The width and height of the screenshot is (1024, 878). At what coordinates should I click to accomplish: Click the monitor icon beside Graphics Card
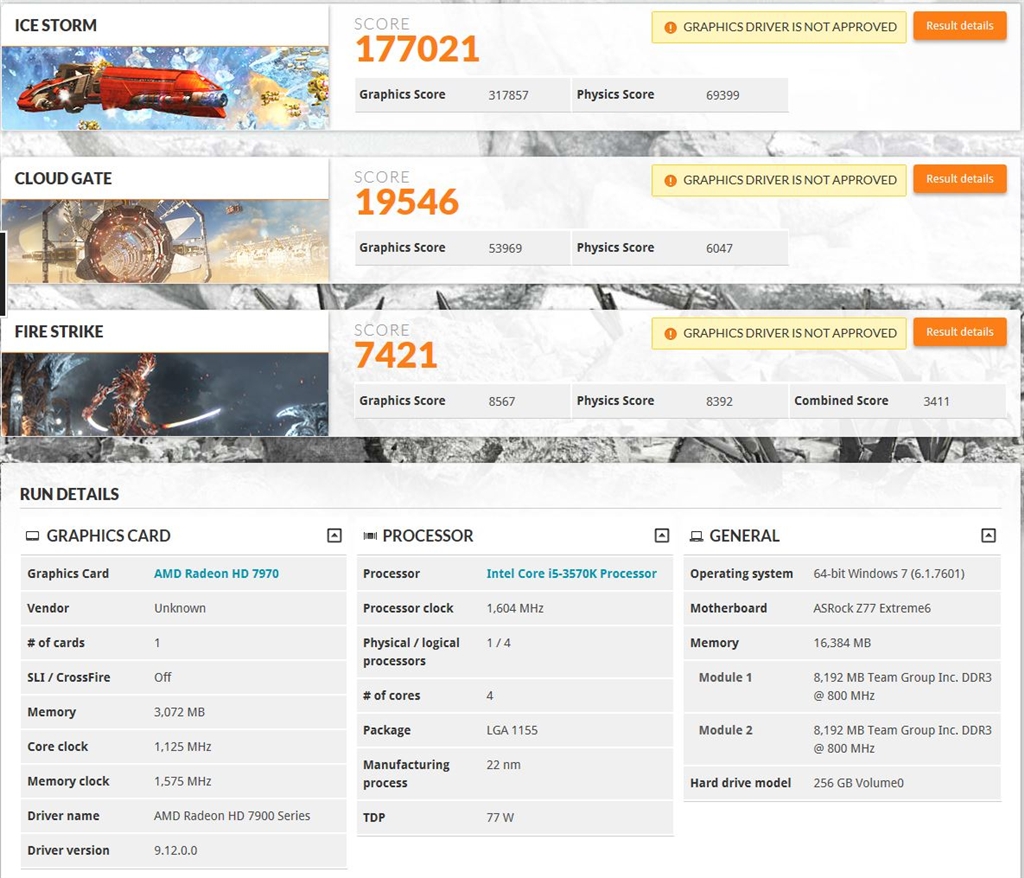coord(32,536)
